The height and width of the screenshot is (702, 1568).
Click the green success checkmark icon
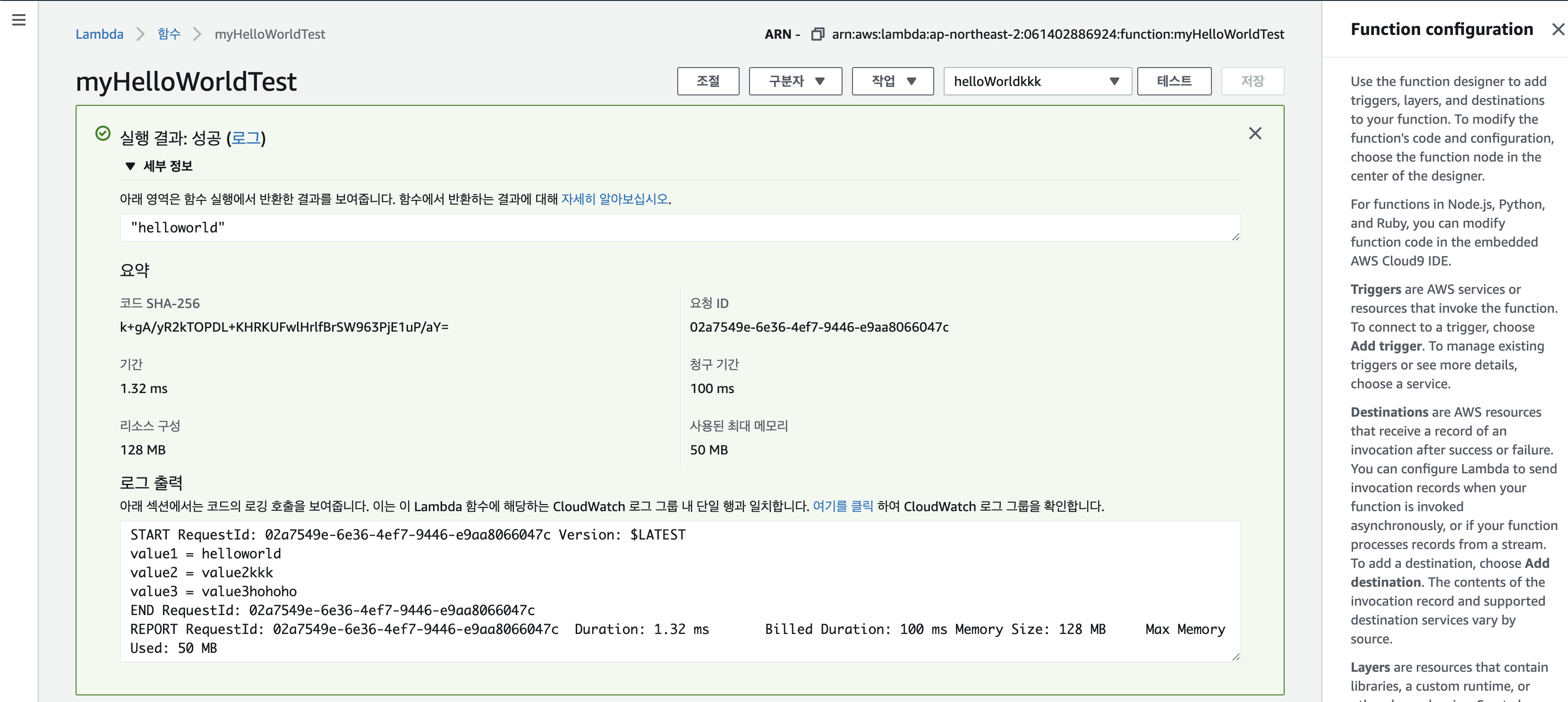[103, 133]
